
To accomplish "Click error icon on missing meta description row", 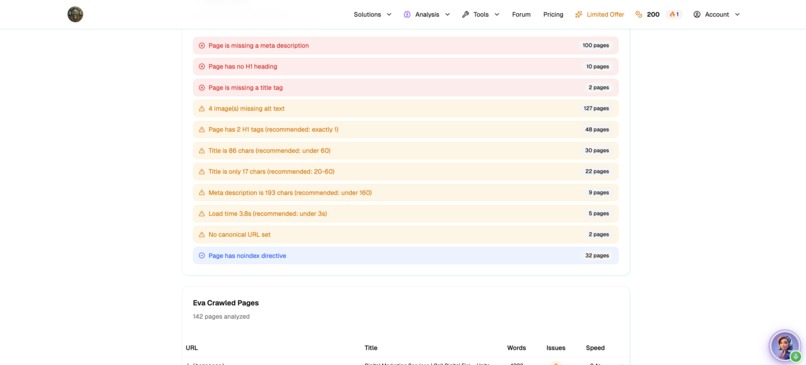I will coord(202,45).
